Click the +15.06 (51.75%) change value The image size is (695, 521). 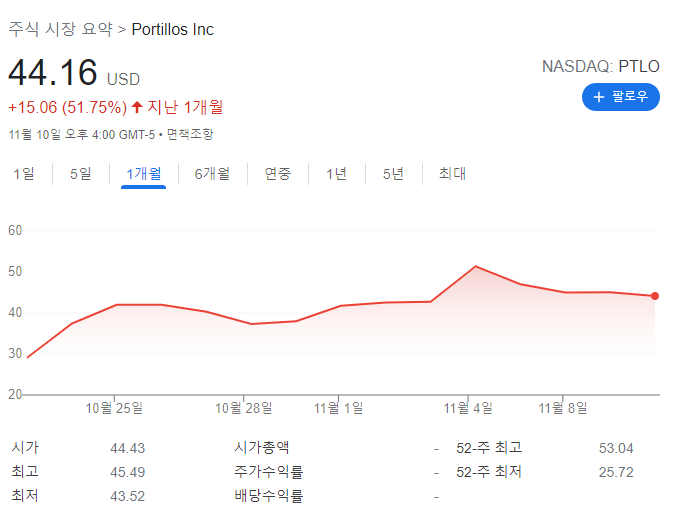click(x=68, y=107)
